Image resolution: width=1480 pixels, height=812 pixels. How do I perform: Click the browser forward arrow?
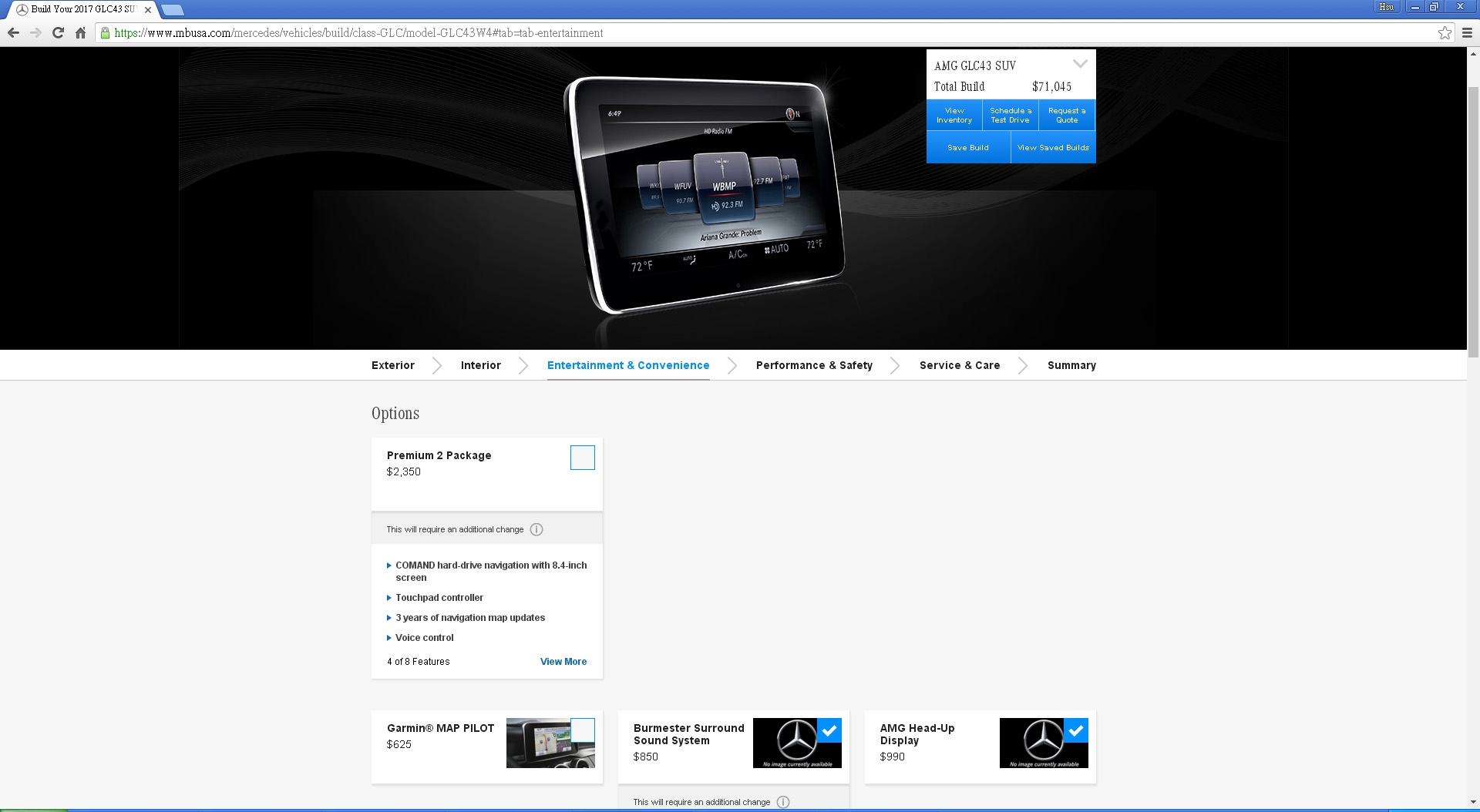pos(35,33)
